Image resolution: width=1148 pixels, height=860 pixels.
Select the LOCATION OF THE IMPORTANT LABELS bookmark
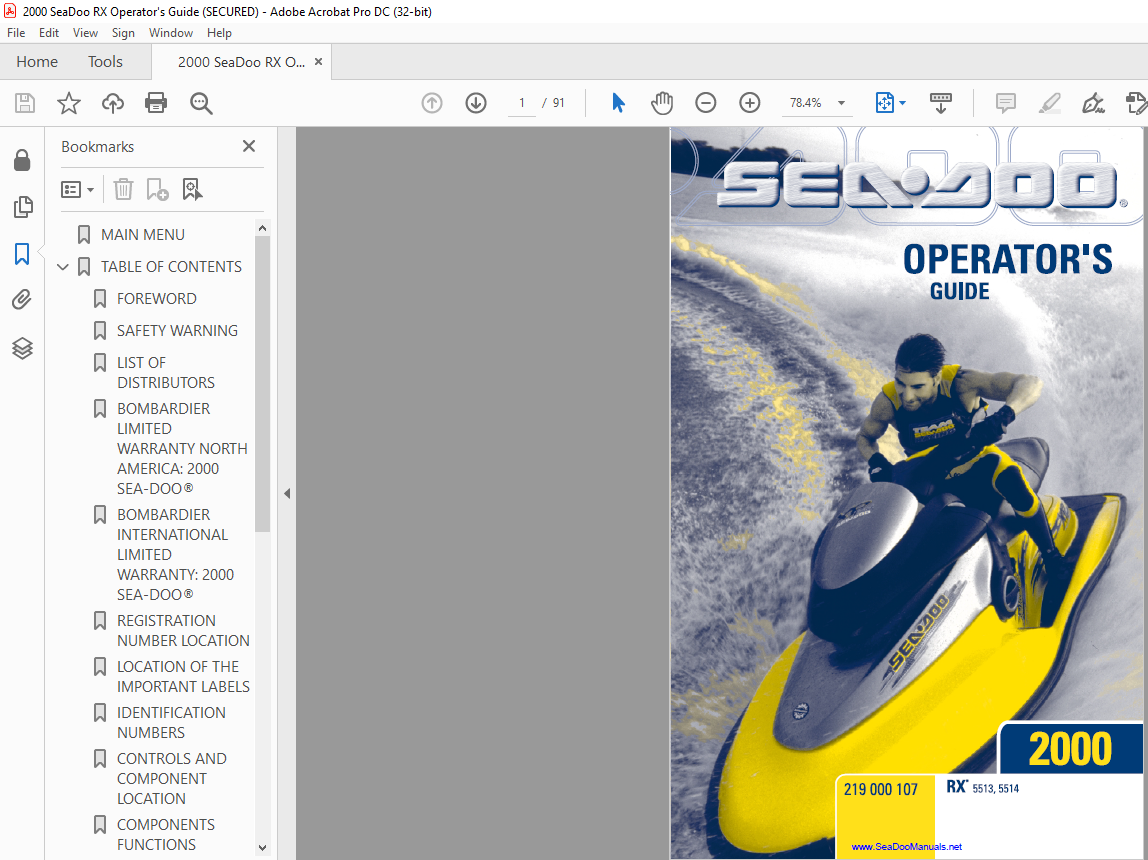[x=183, y=677]
